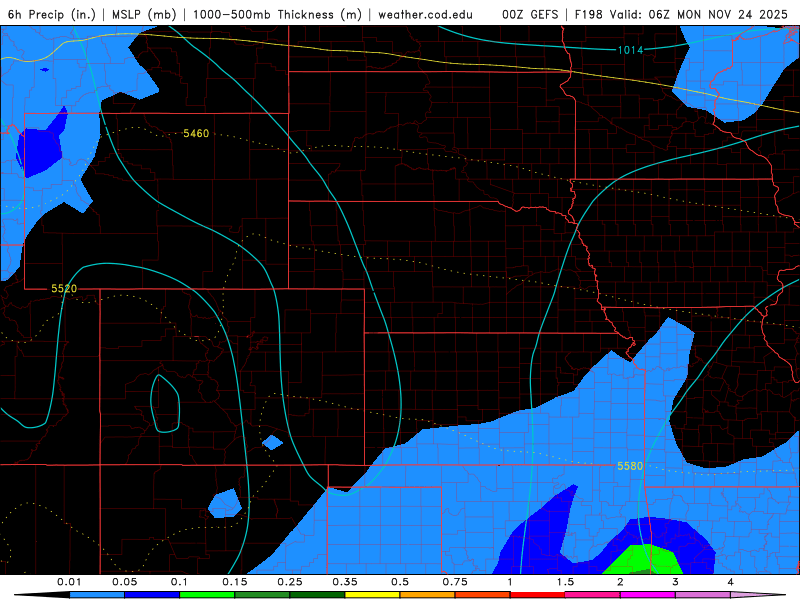Viewport: 800px width, 600px height.
Task: Click the 2 value on the color scale
Action: point(620,582)
